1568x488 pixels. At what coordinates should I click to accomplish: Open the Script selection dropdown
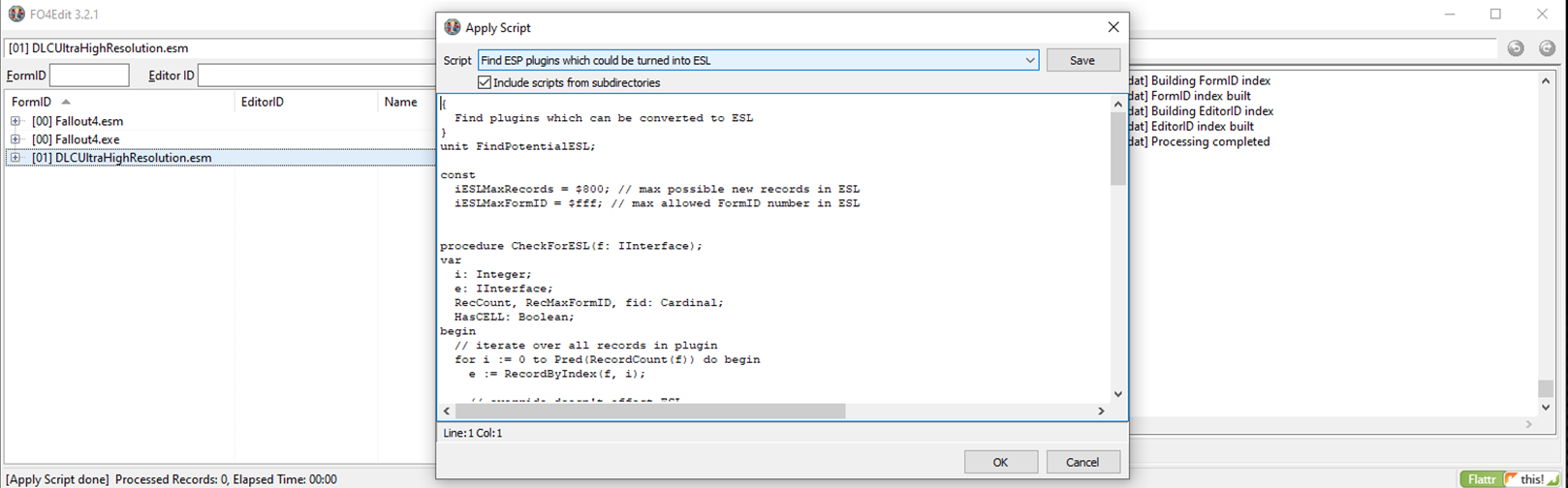point(1029,60)
